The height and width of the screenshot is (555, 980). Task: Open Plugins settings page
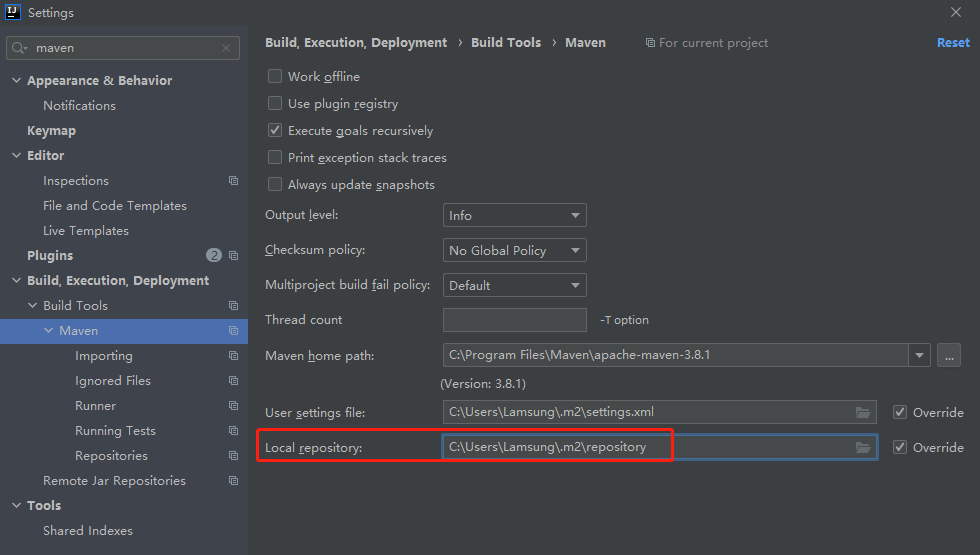pos(50,256)
